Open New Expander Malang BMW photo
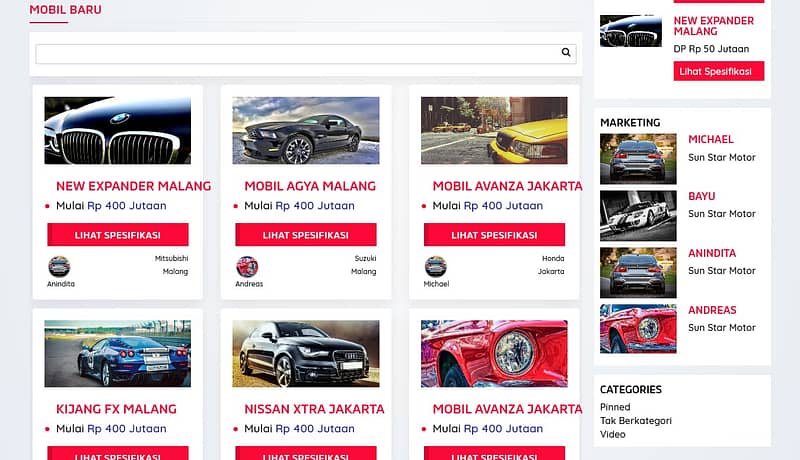The image size is (800, 460). click(x=117, y=131)
